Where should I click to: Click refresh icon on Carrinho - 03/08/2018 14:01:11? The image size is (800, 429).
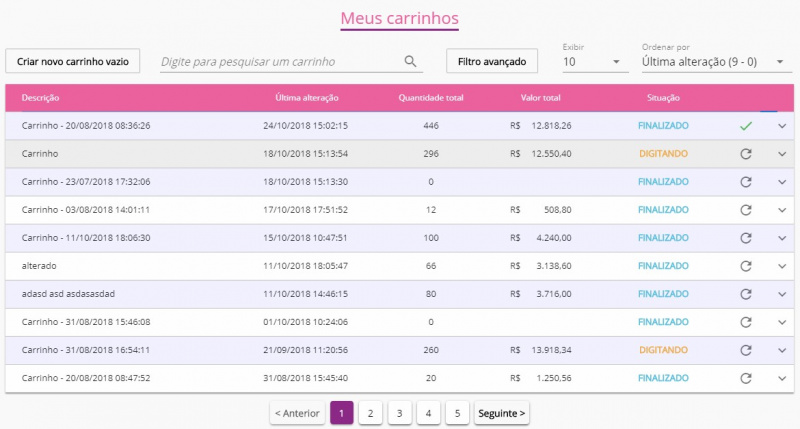click(746, 210)
